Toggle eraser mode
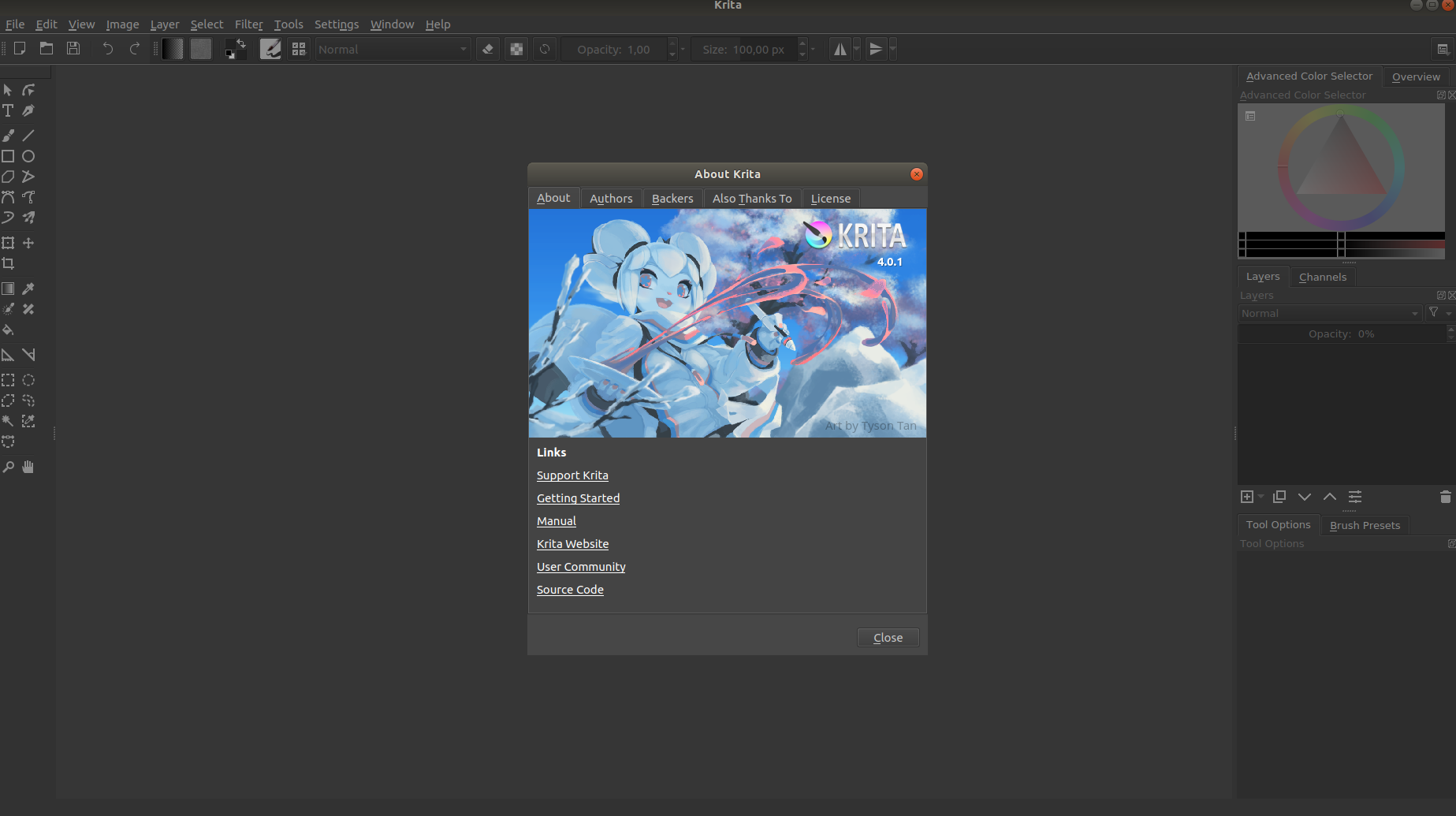This screenshot has height=816, width=1456. (488, 49)
